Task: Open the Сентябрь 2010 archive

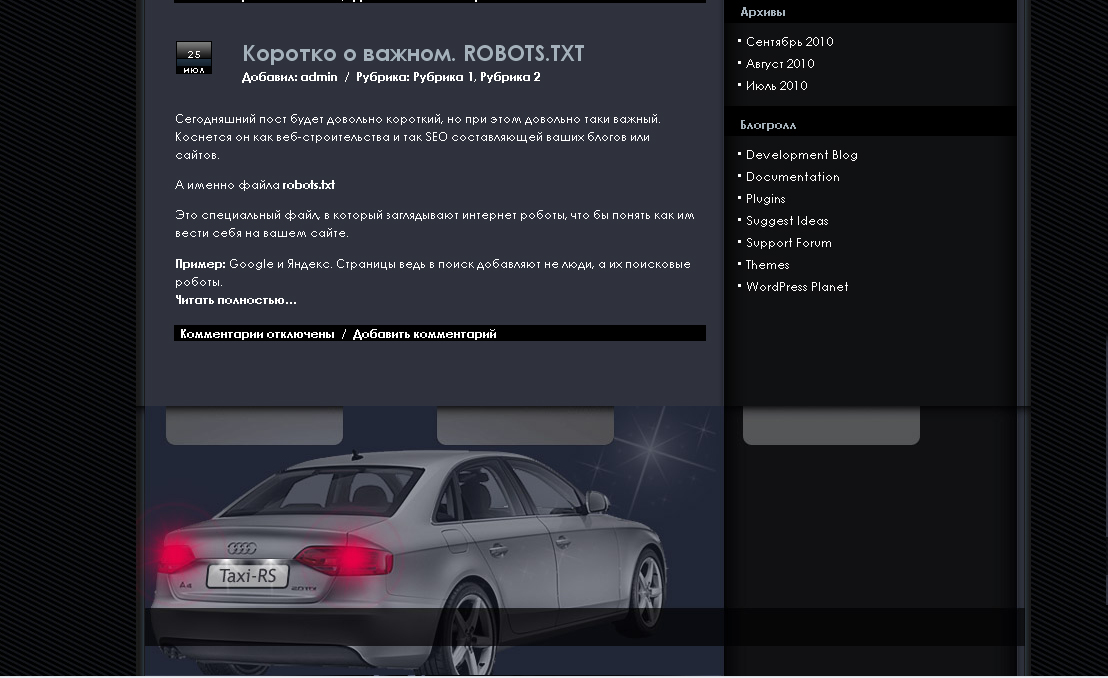Action: (789, 42)
